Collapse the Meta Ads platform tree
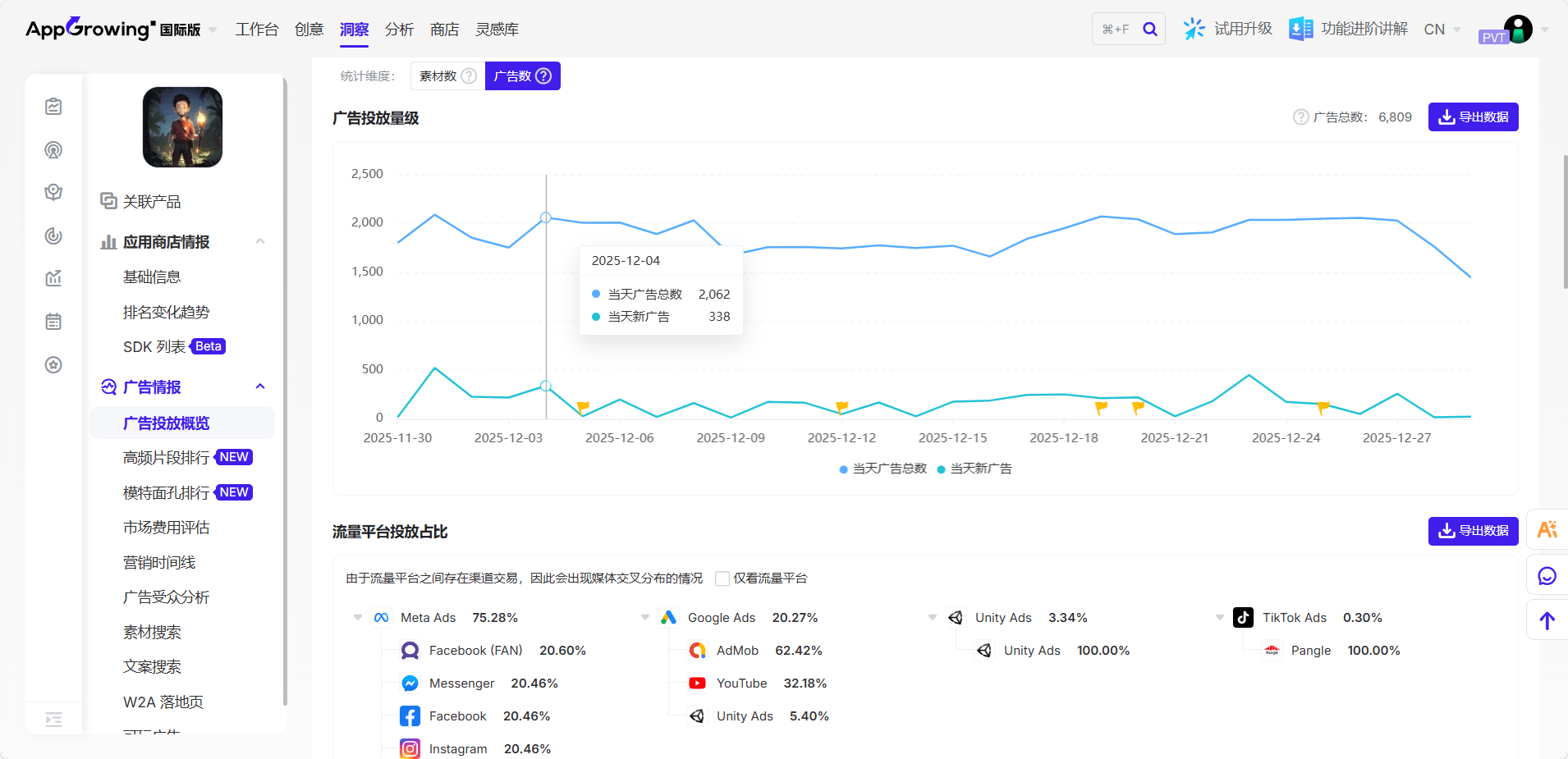 tap(358, 618)
